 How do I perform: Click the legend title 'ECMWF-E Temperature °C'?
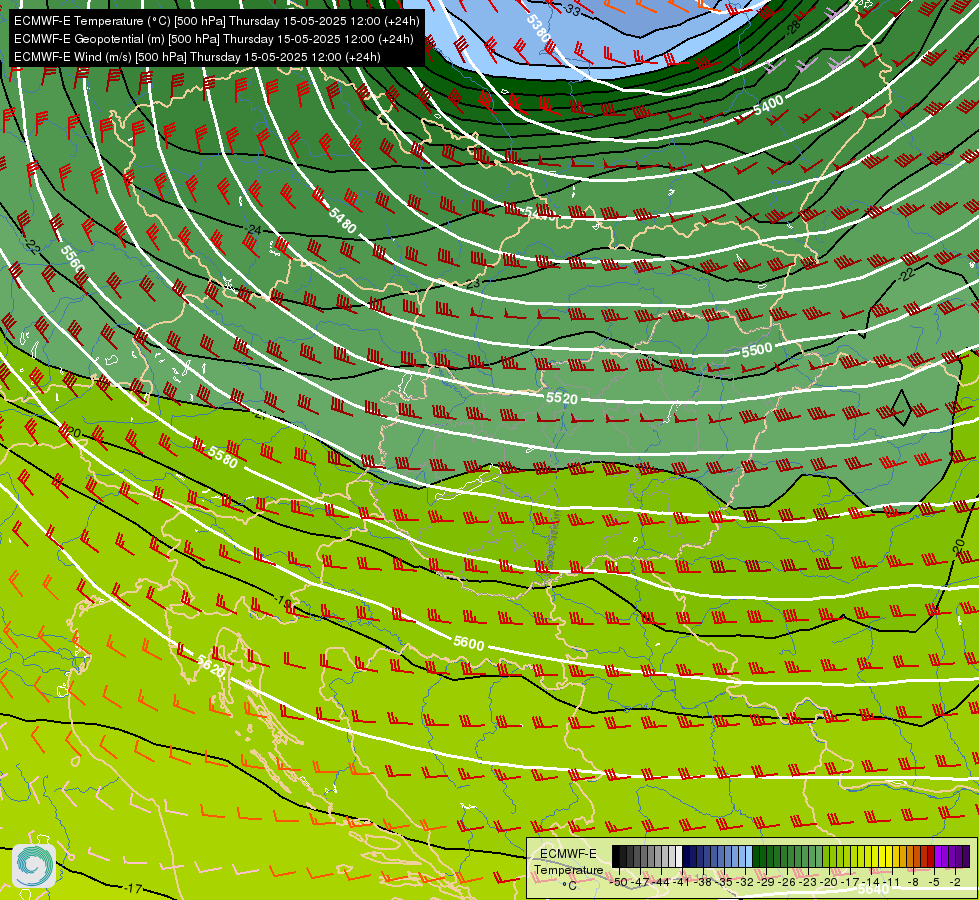tap(568, 869)
